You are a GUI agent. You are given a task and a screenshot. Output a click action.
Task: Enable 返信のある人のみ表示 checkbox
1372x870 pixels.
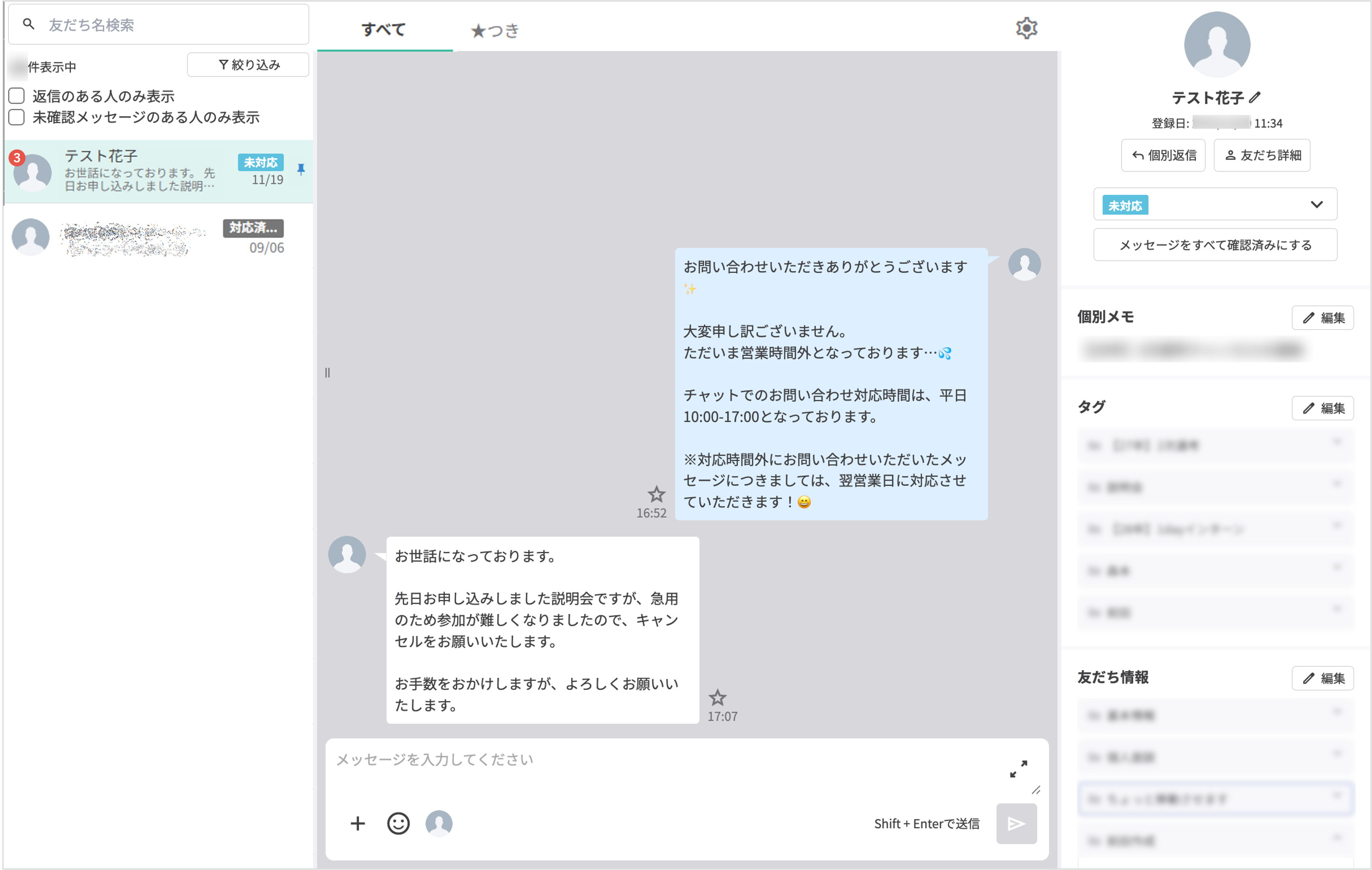coord(16,95)
